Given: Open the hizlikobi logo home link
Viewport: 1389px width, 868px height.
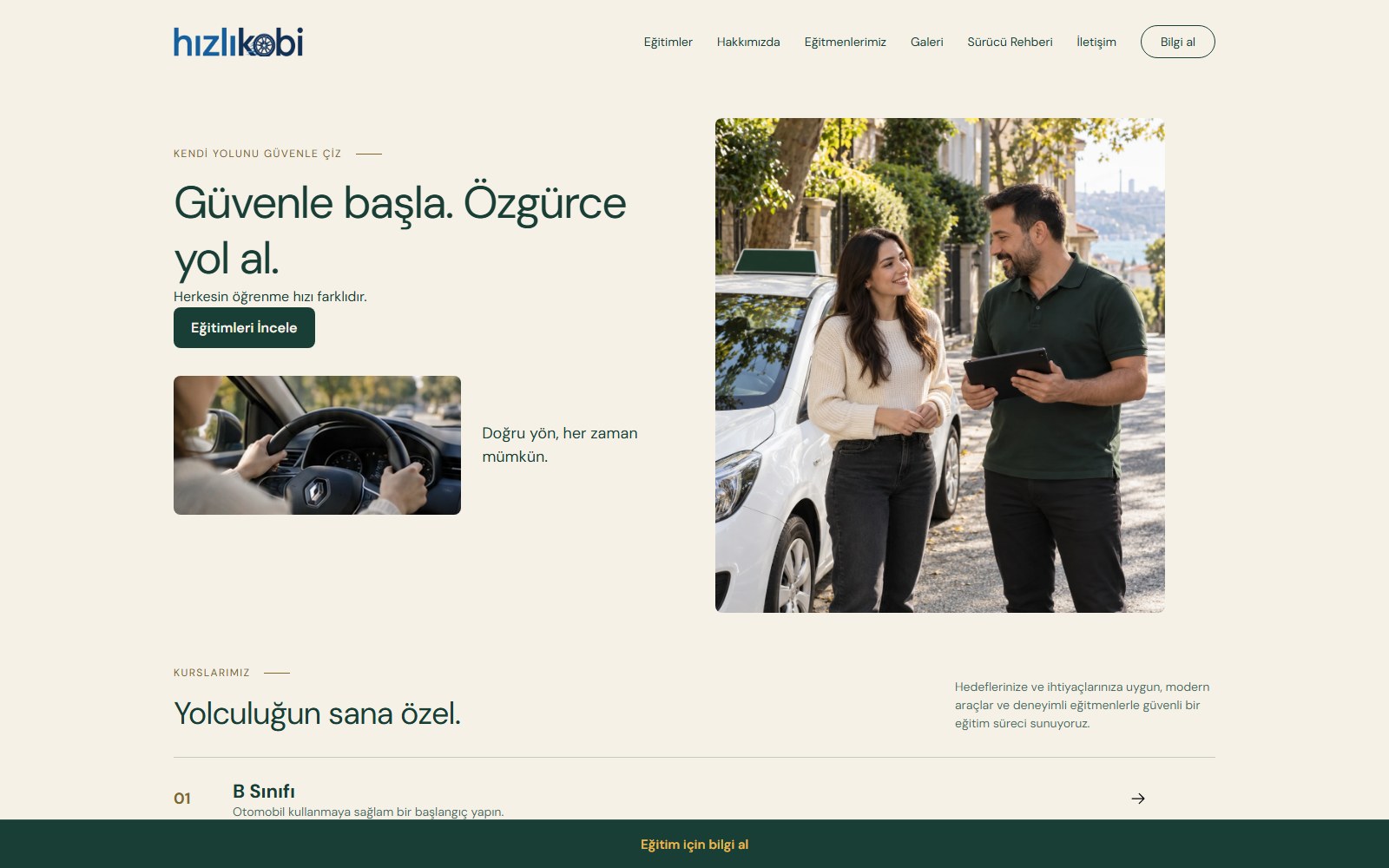Looking at the screenshot, I should [x=238, y=42].
